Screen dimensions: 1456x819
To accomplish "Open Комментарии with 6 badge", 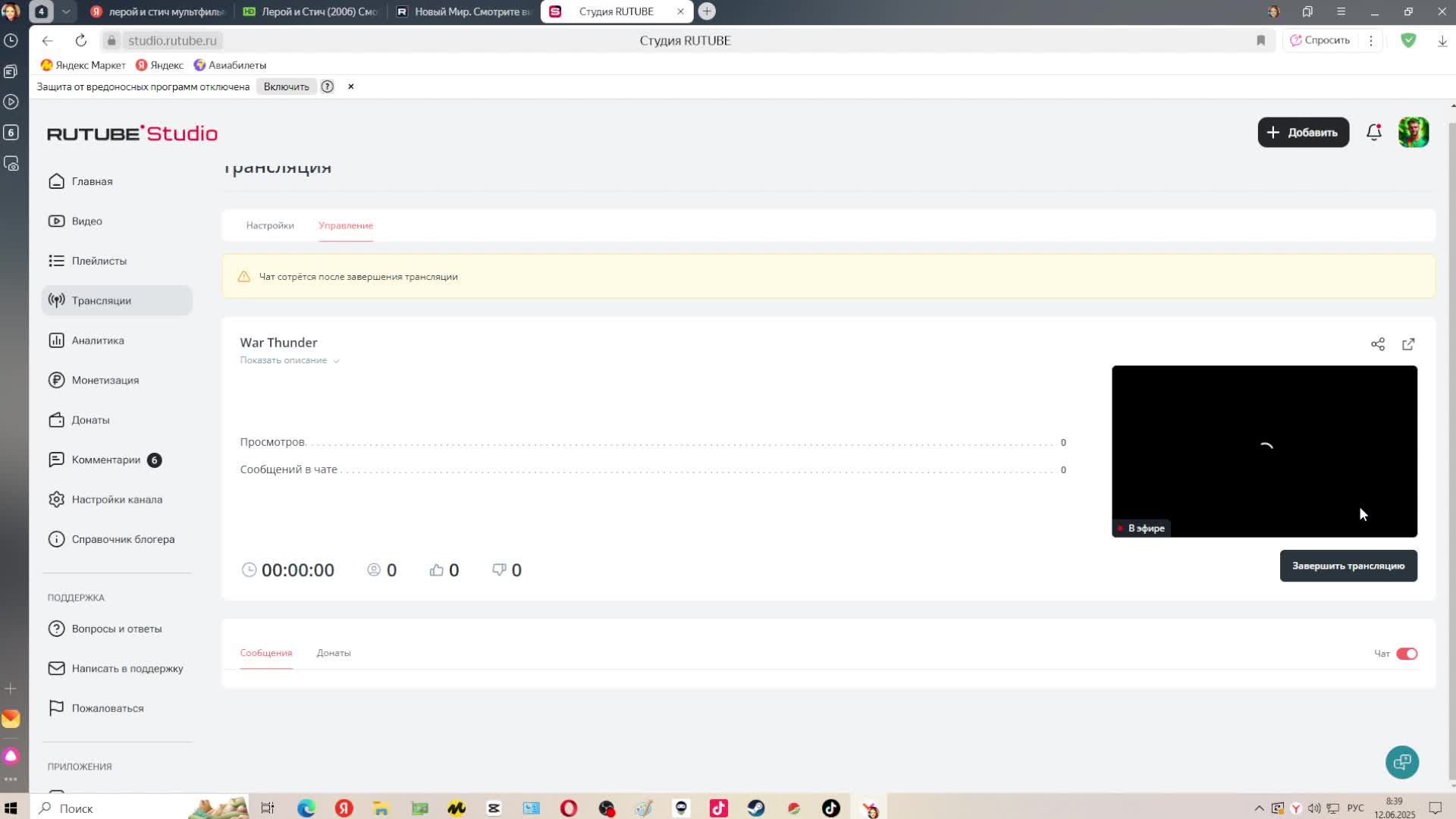I will [105, 460].
